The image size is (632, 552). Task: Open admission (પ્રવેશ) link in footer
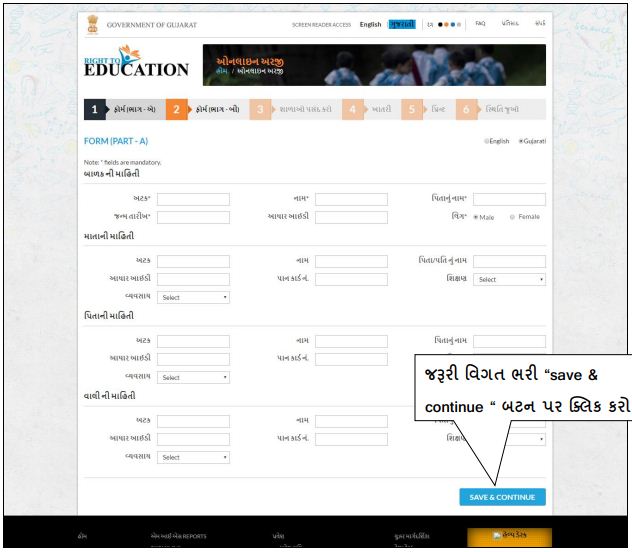coord(278,536)
